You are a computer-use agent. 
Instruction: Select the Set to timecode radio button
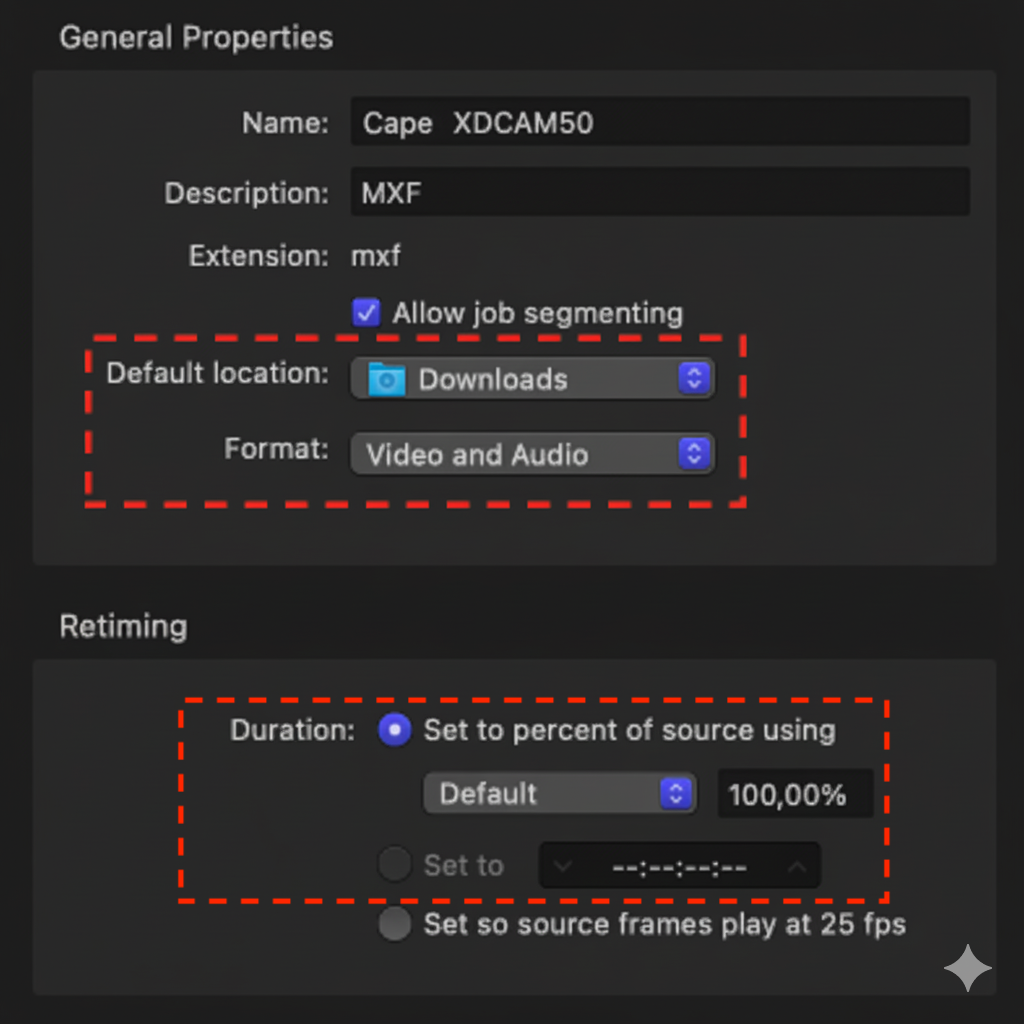pos(395,865)
